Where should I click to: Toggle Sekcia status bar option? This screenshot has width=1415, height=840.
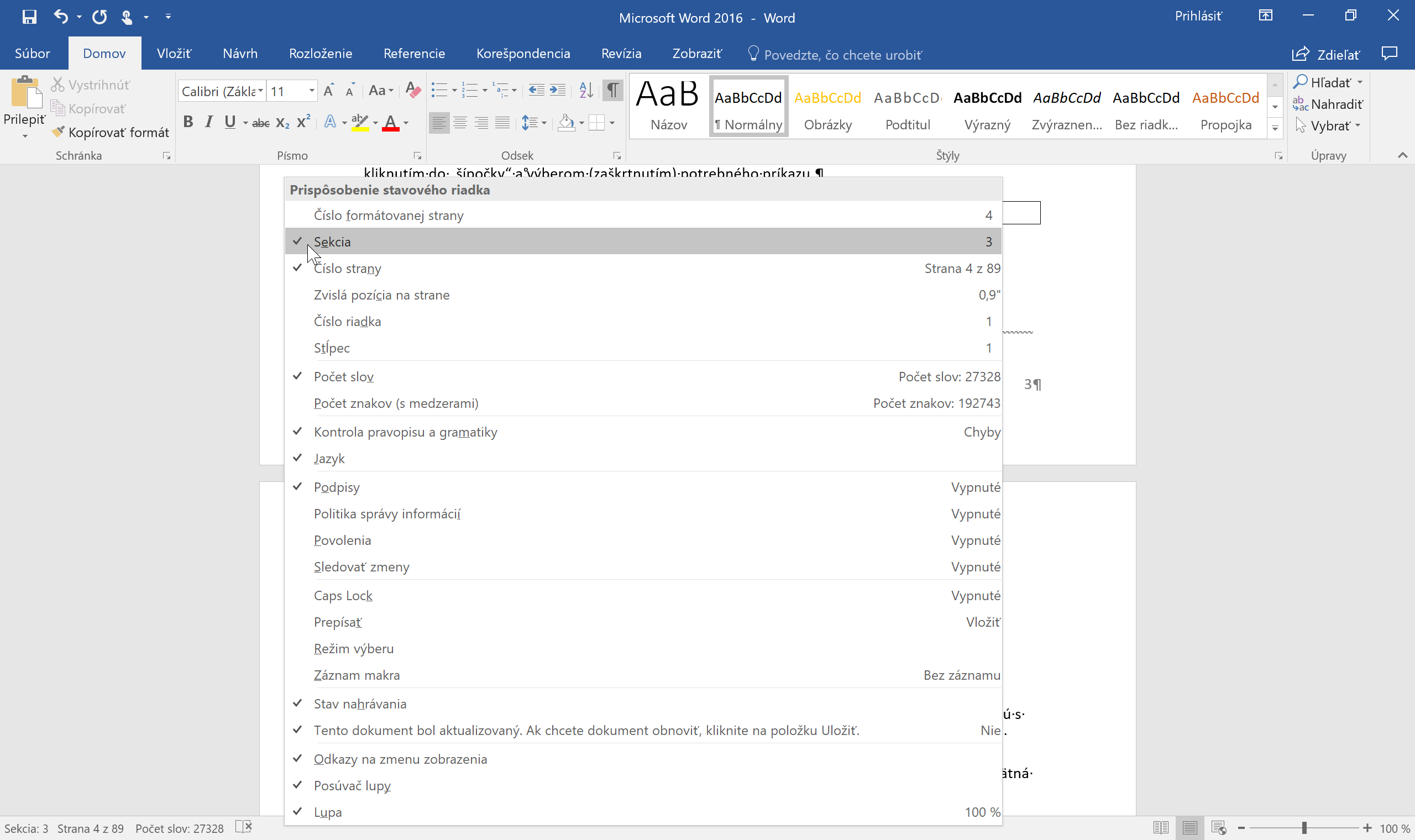[x=643, y=242]
